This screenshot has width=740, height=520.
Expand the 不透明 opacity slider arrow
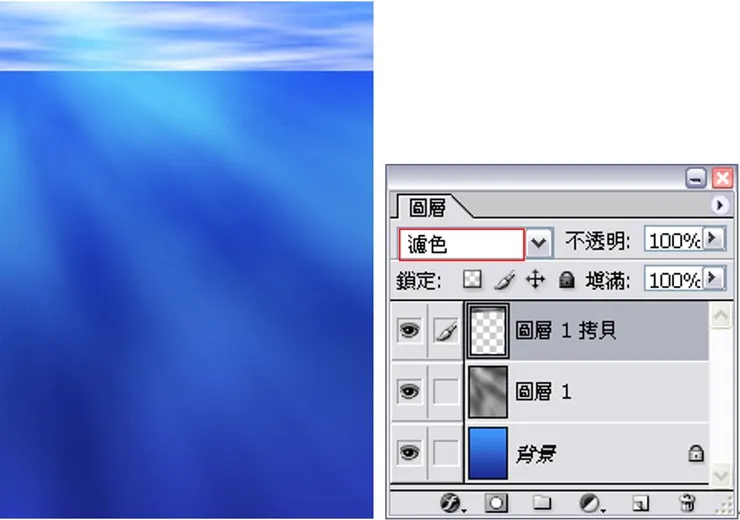coord(713,239)
